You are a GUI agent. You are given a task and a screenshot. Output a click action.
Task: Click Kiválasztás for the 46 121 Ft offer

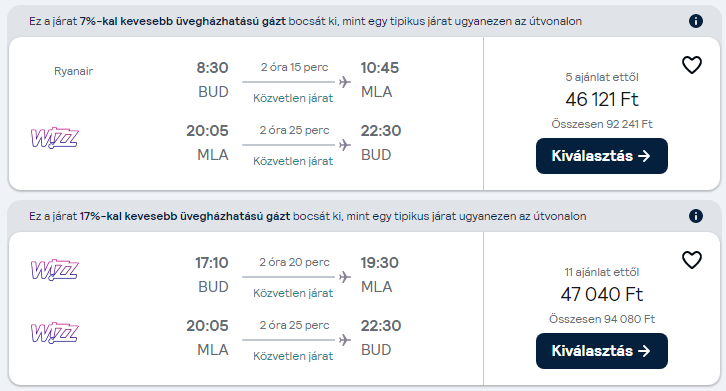(x=601, y=156)
